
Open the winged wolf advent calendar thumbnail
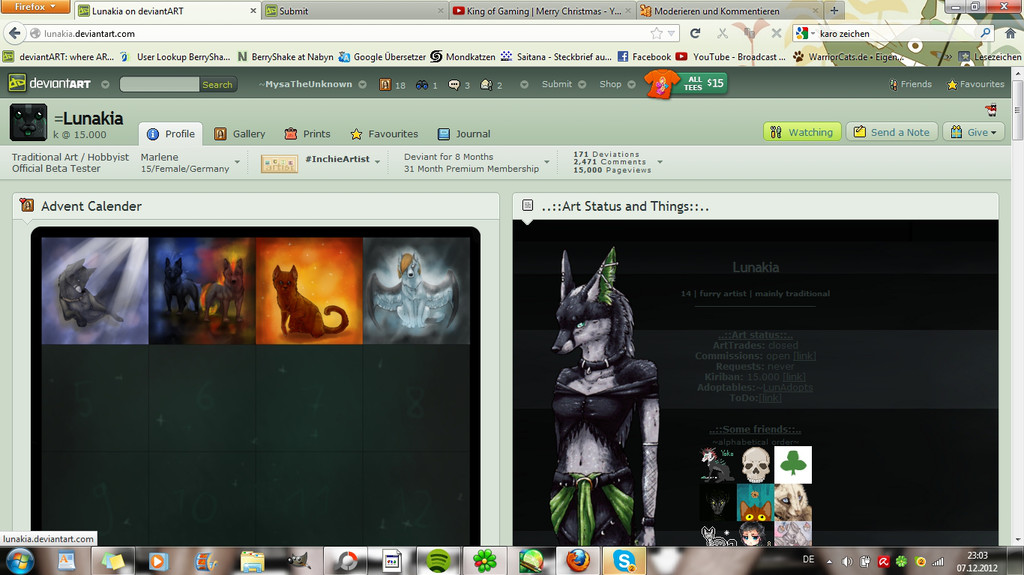pos(417,291)
